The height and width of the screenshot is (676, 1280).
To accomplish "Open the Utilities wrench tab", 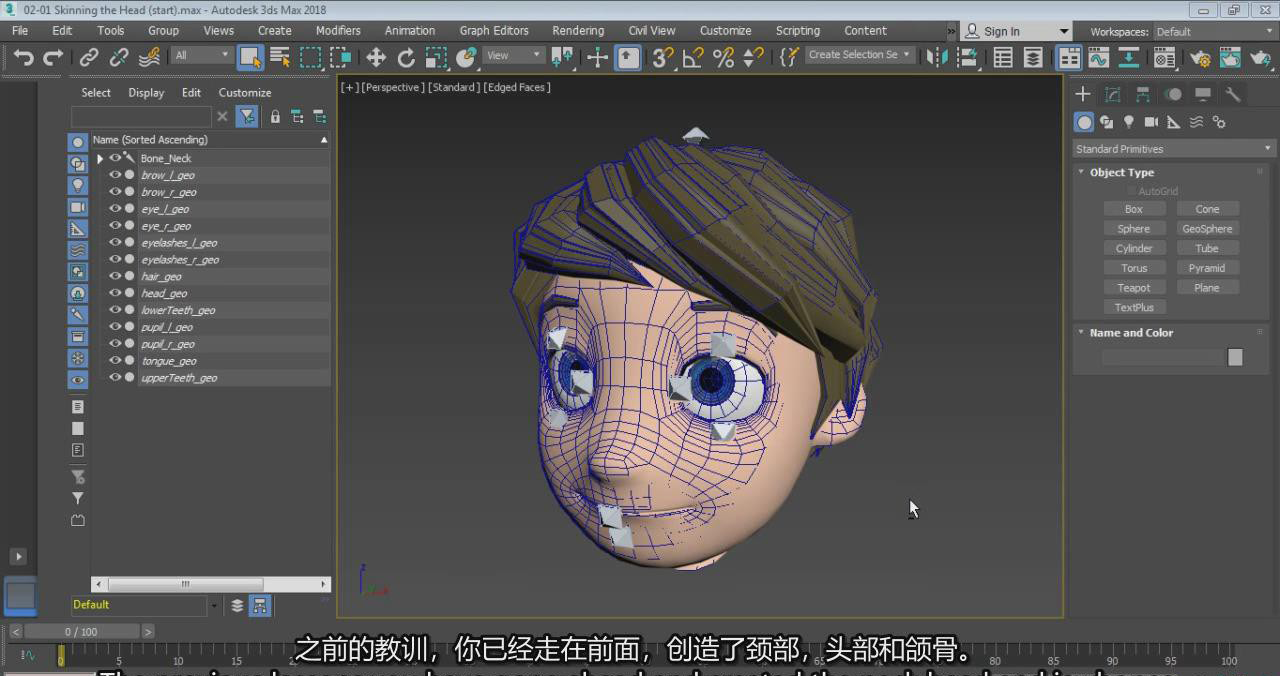I will click(1233, 94).
